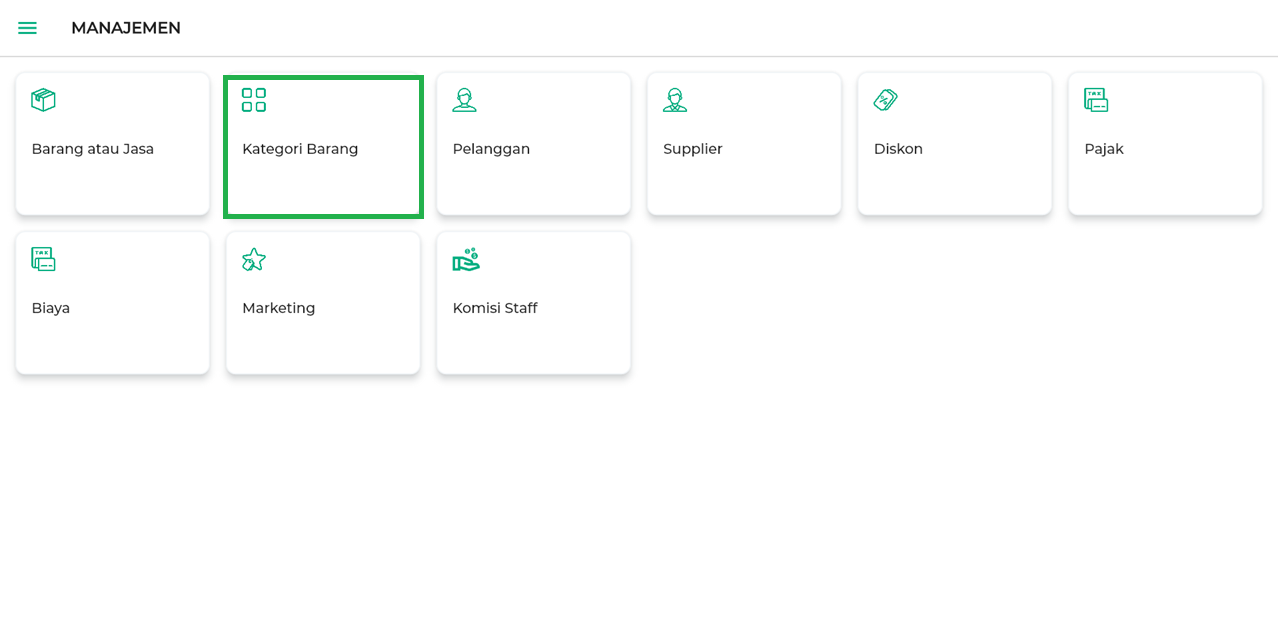Image resolution: width=1278 pixels, height=626 pixels.
Task: Click the Pelanggan person icon
Action: [x=464, y=100]
